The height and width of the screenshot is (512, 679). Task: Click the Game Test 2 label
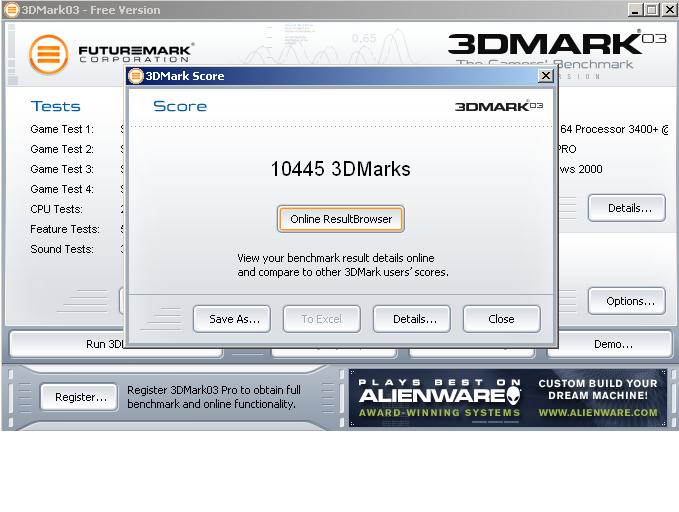[x=62, y=149]
